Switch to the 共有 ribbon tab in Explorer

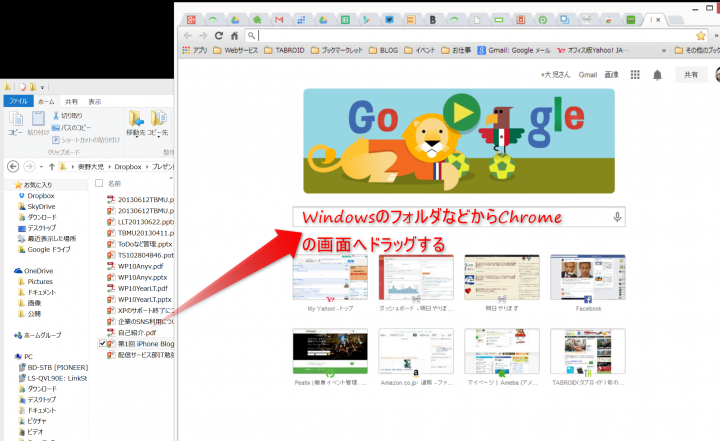pyautogui.click(x=71, y=102)
